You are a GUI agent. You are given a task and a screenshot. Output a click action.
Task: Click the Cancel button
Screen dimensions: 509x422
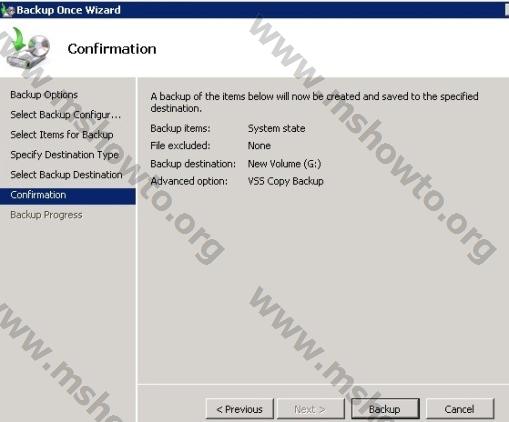459,409
